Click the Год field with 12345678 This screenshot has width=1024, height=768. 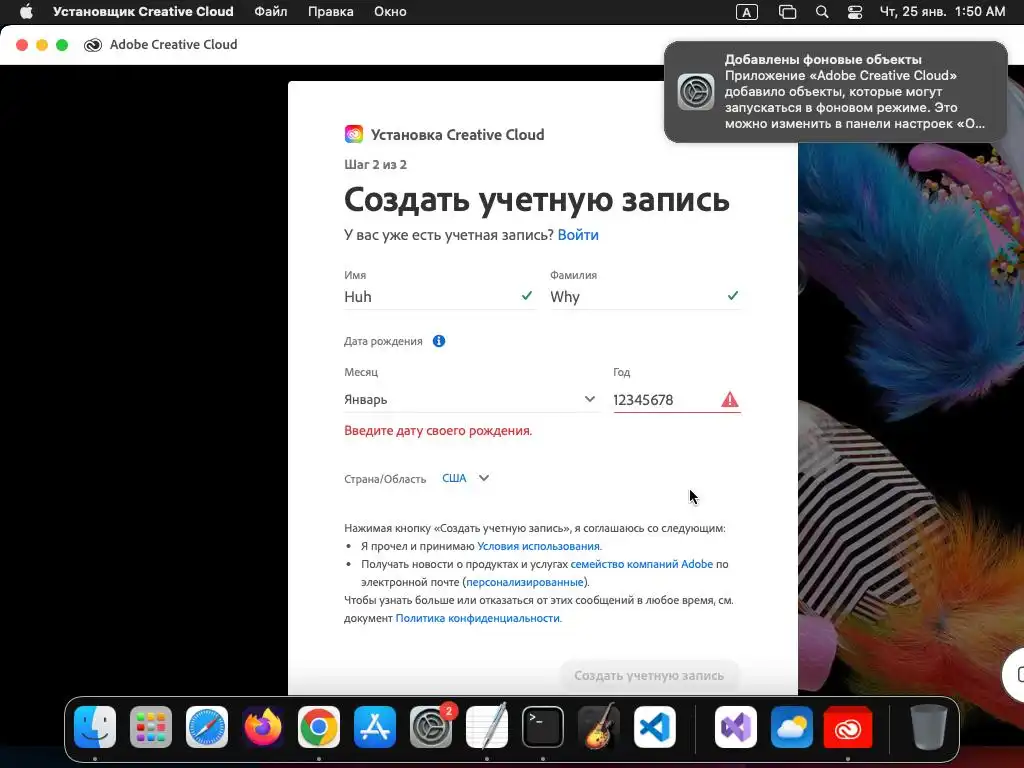(677, 400)
